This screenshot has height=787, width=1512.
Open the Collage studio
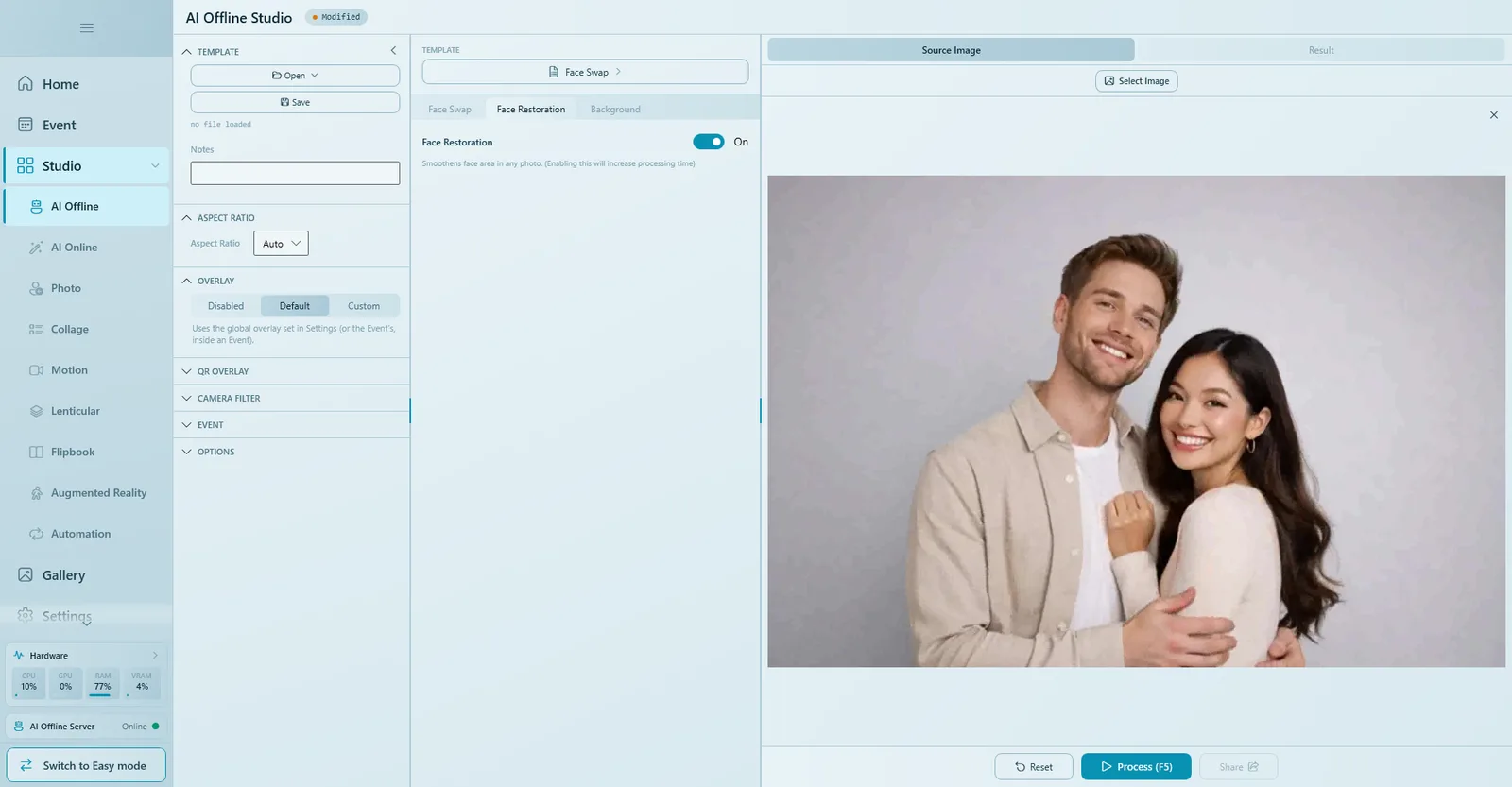(x=86, y=329)
